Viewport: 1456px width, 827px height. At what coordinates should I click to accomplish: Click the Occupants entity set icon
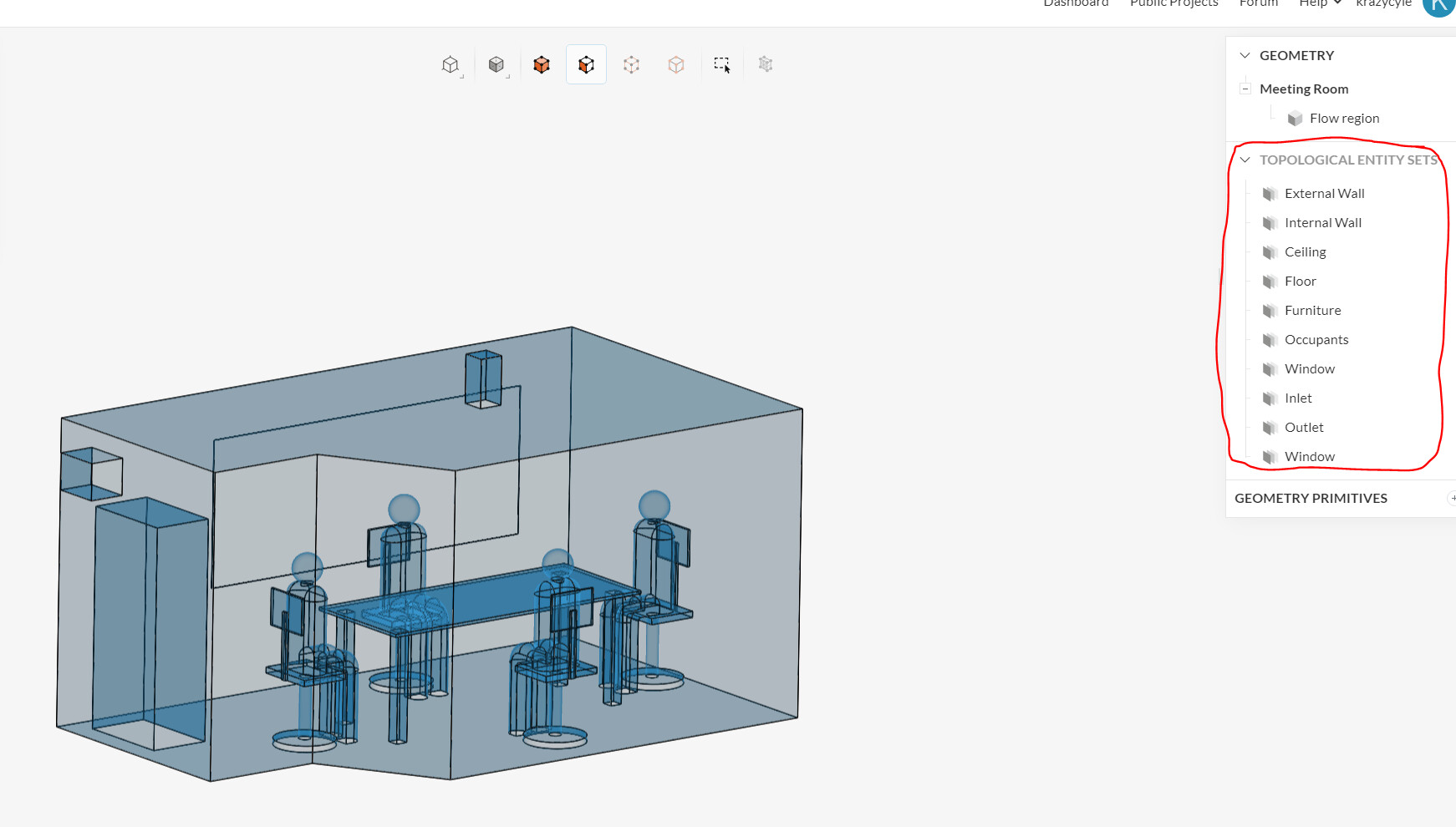1270,340
